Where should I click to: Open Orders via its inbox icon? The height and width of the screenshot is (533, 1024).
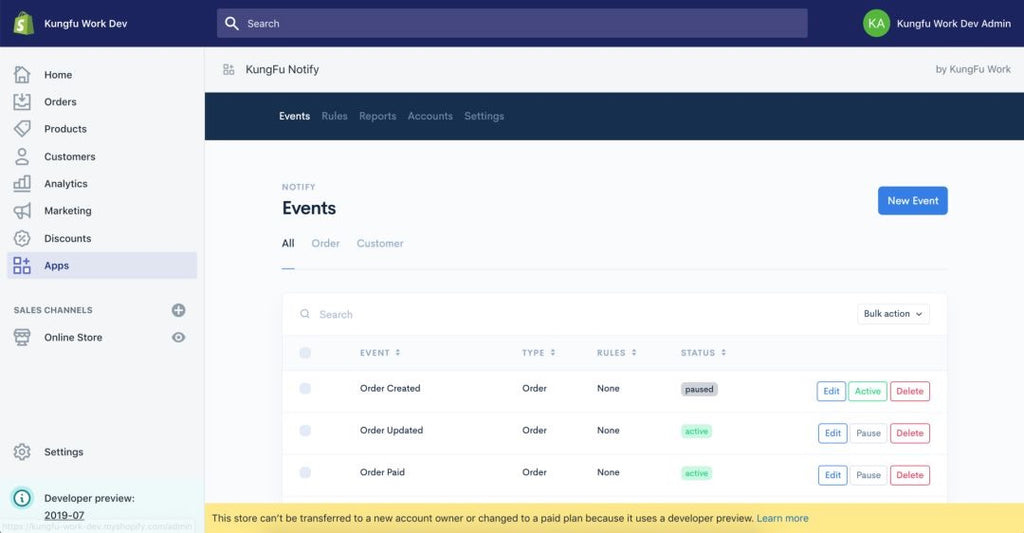pos(22,102)
